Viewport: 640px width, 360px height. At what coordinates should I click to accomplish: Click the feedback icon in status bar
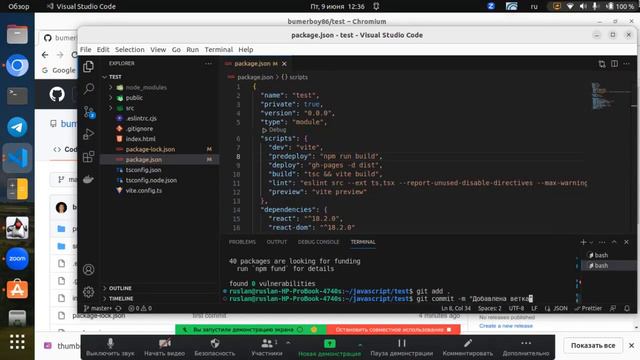click(x=613, y=308)
